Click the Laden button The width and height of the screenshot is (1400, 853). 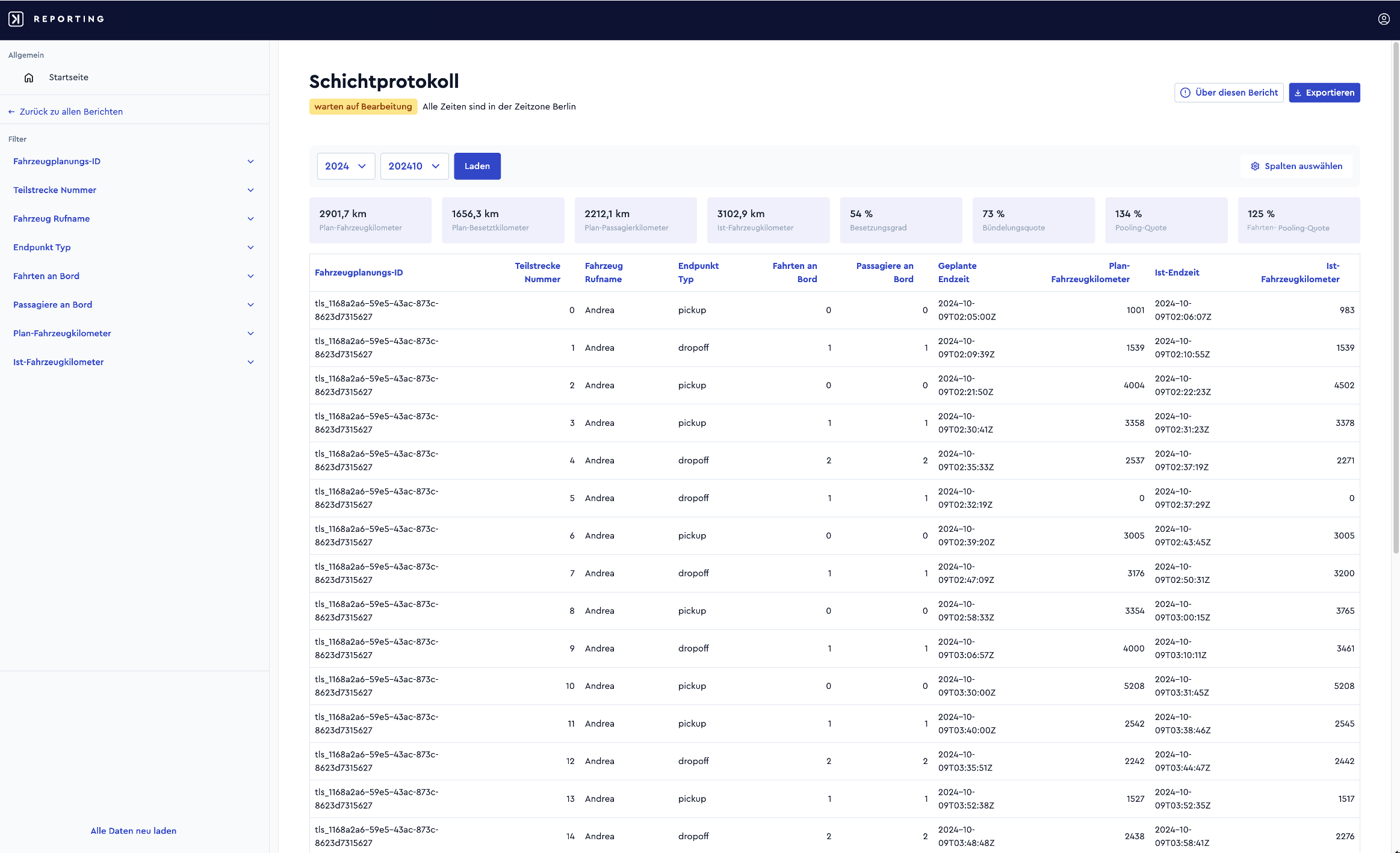tap(477, 166)
